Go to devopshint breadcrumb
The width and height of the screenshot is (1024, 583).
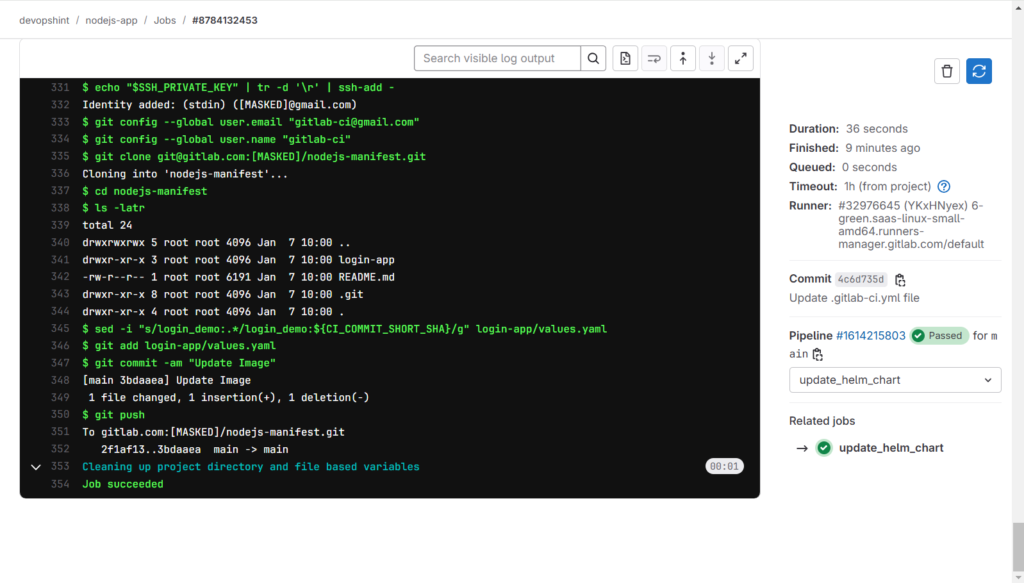[44, 20]
